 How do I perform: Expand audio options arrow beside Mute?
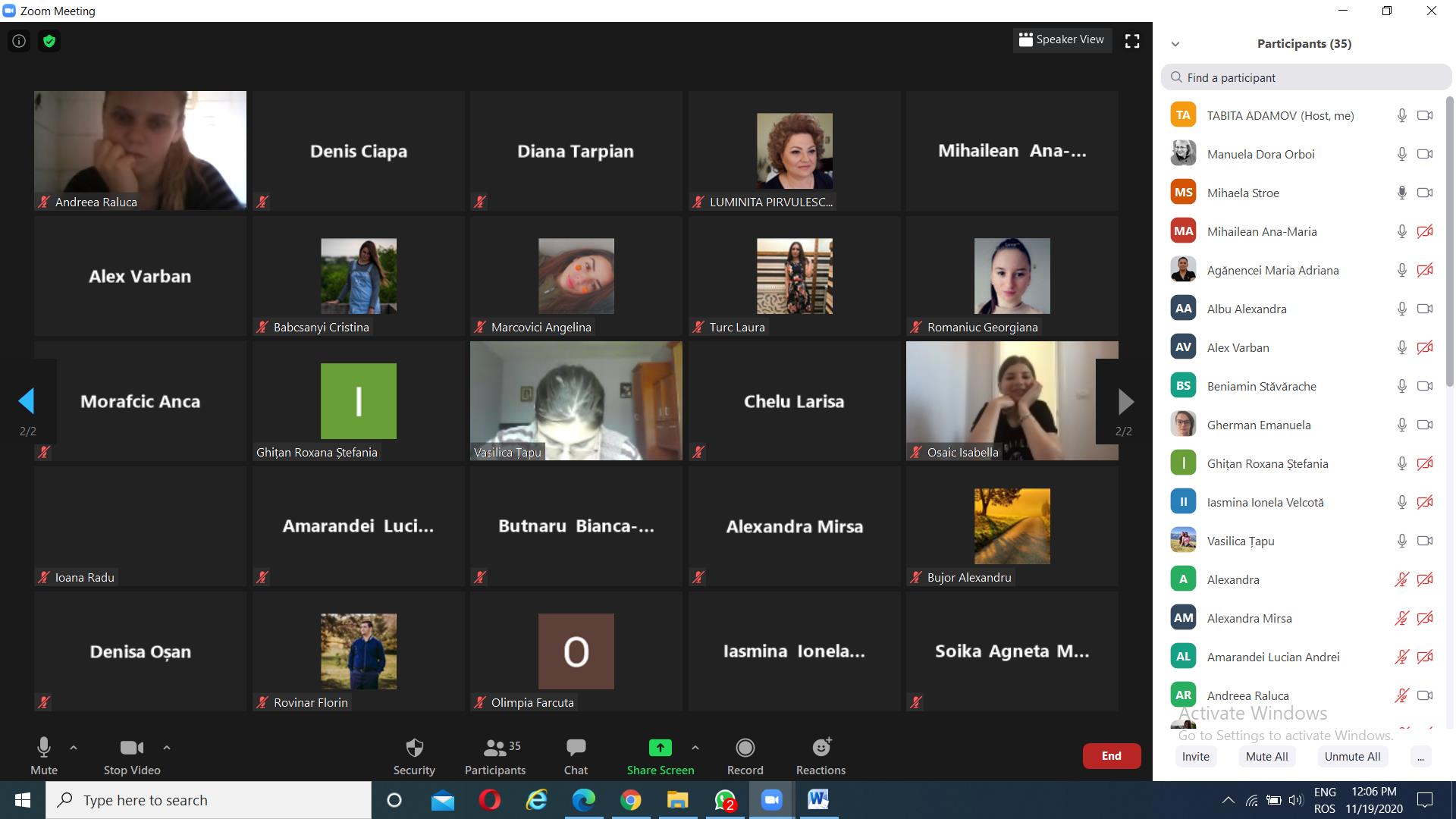coord(74,748)
